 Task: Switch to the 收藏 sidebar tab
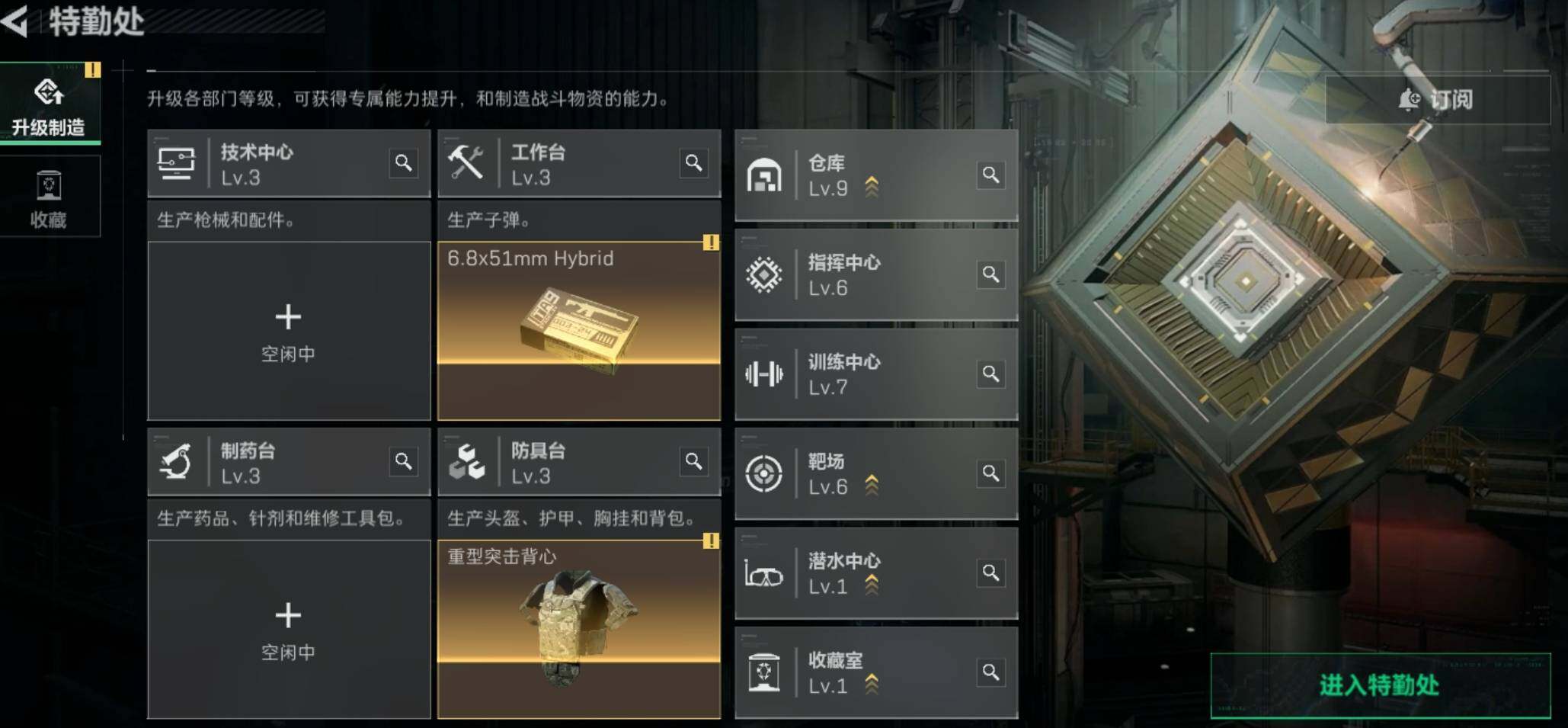pos(50,197)
